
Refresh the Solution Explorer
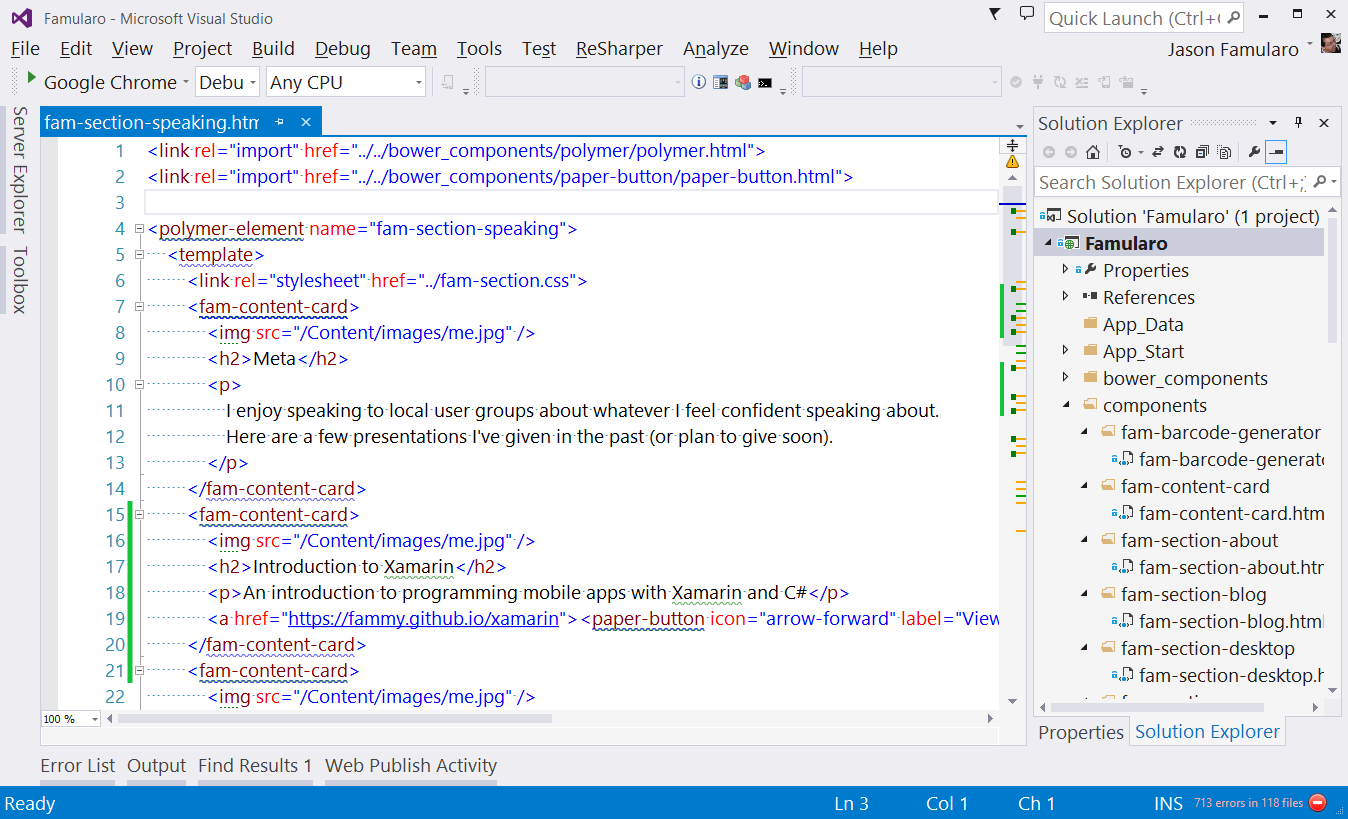1180,152
